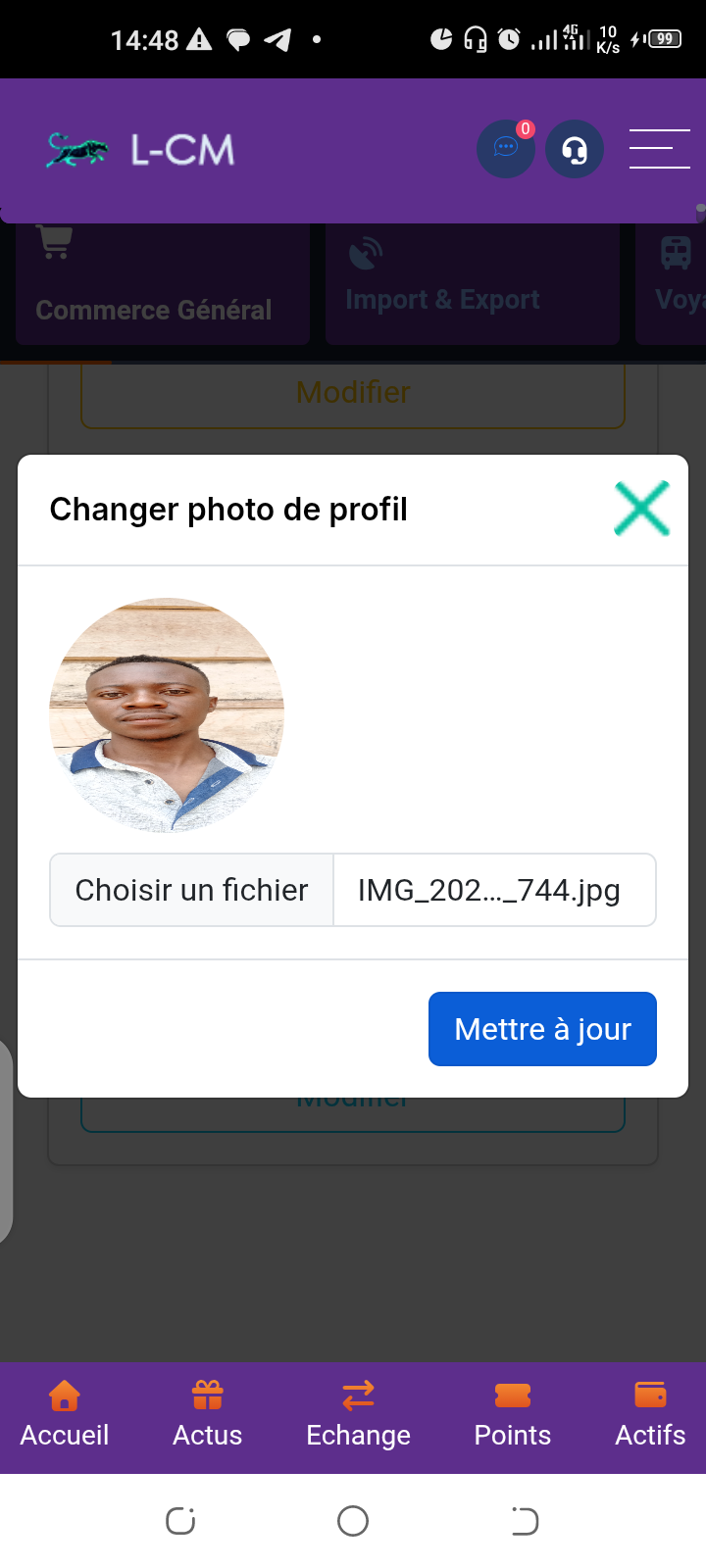The image size is (706, 1568).
Task: Tap the L-CM panther logo
Action: tap(77, 150)
